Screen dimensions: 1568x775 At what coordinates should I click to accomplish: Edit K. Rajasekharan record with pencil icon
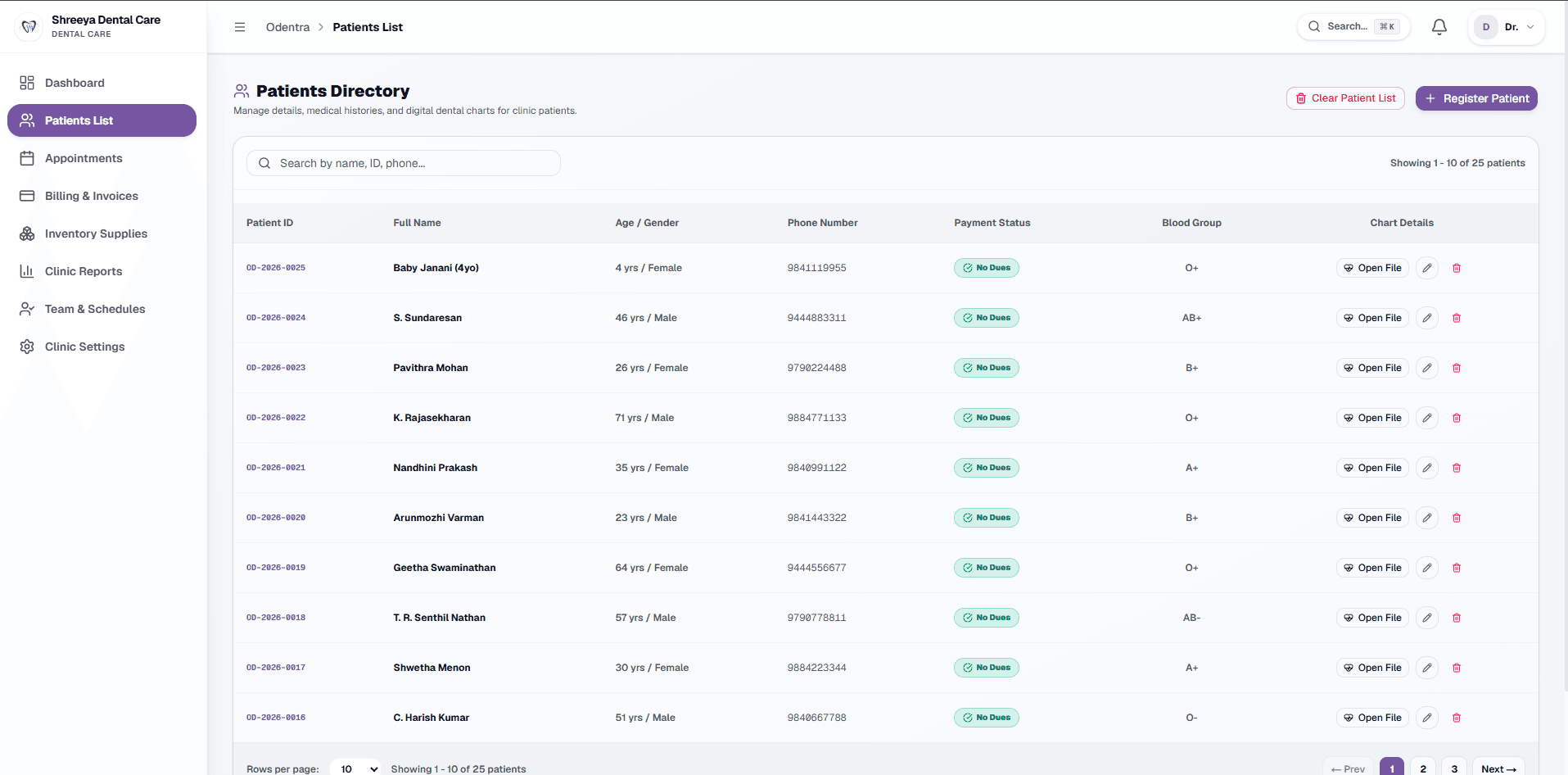click(1427, 418)
